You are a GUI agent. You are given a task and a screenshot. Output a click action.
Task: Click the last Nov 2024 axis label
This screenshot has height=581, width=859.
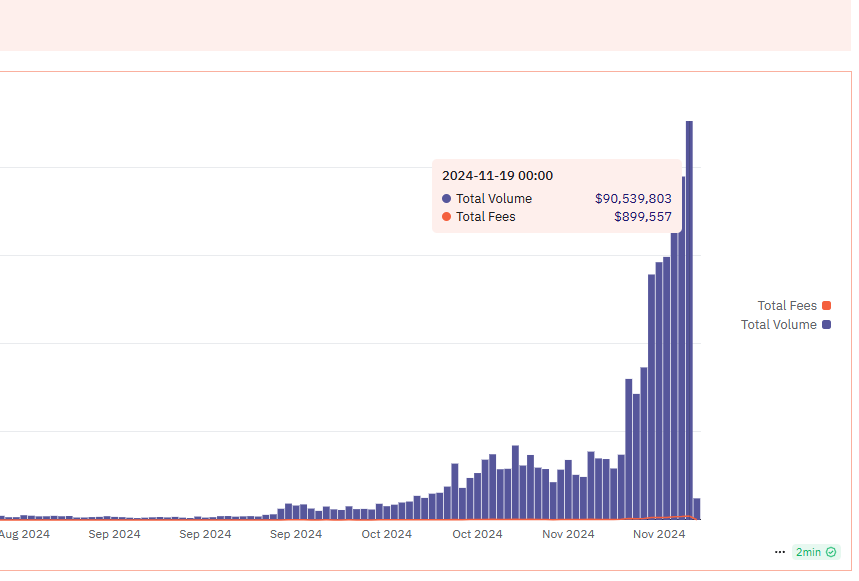(x=659, y=534)
